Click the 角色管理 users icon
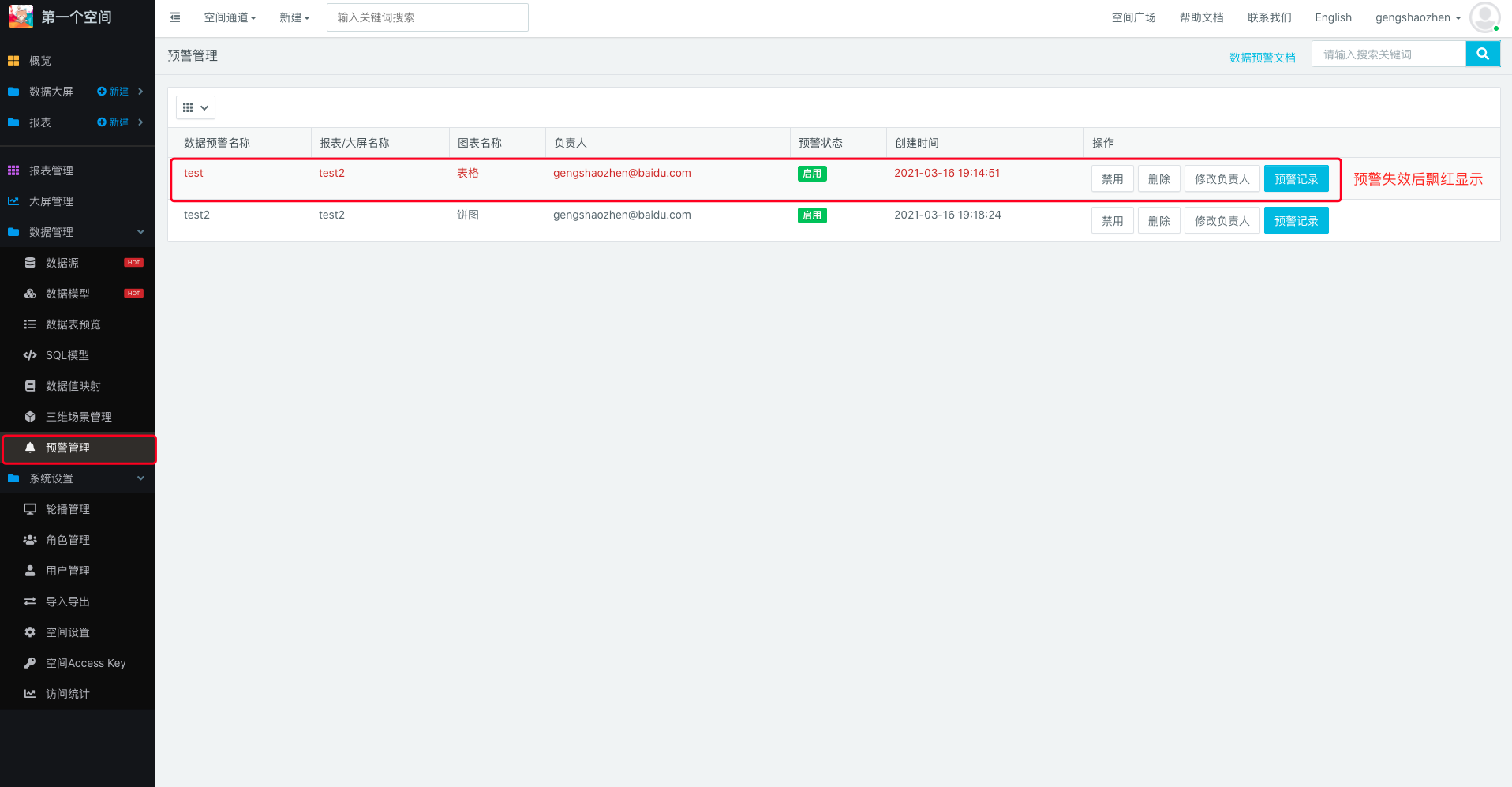Screen dimensions: 1512x787 coord(30,540)
